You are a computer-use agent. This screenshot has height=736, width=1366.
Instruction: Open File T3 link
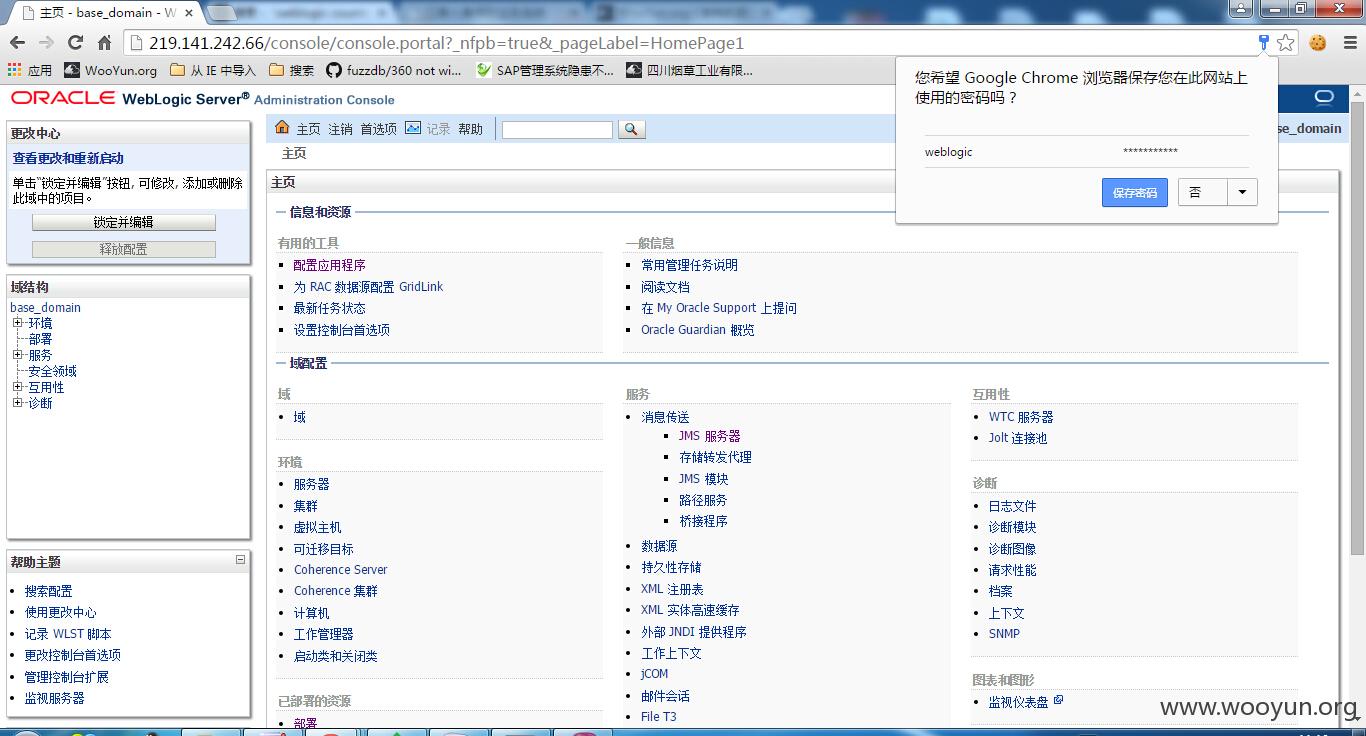click(x=658, y=717)
